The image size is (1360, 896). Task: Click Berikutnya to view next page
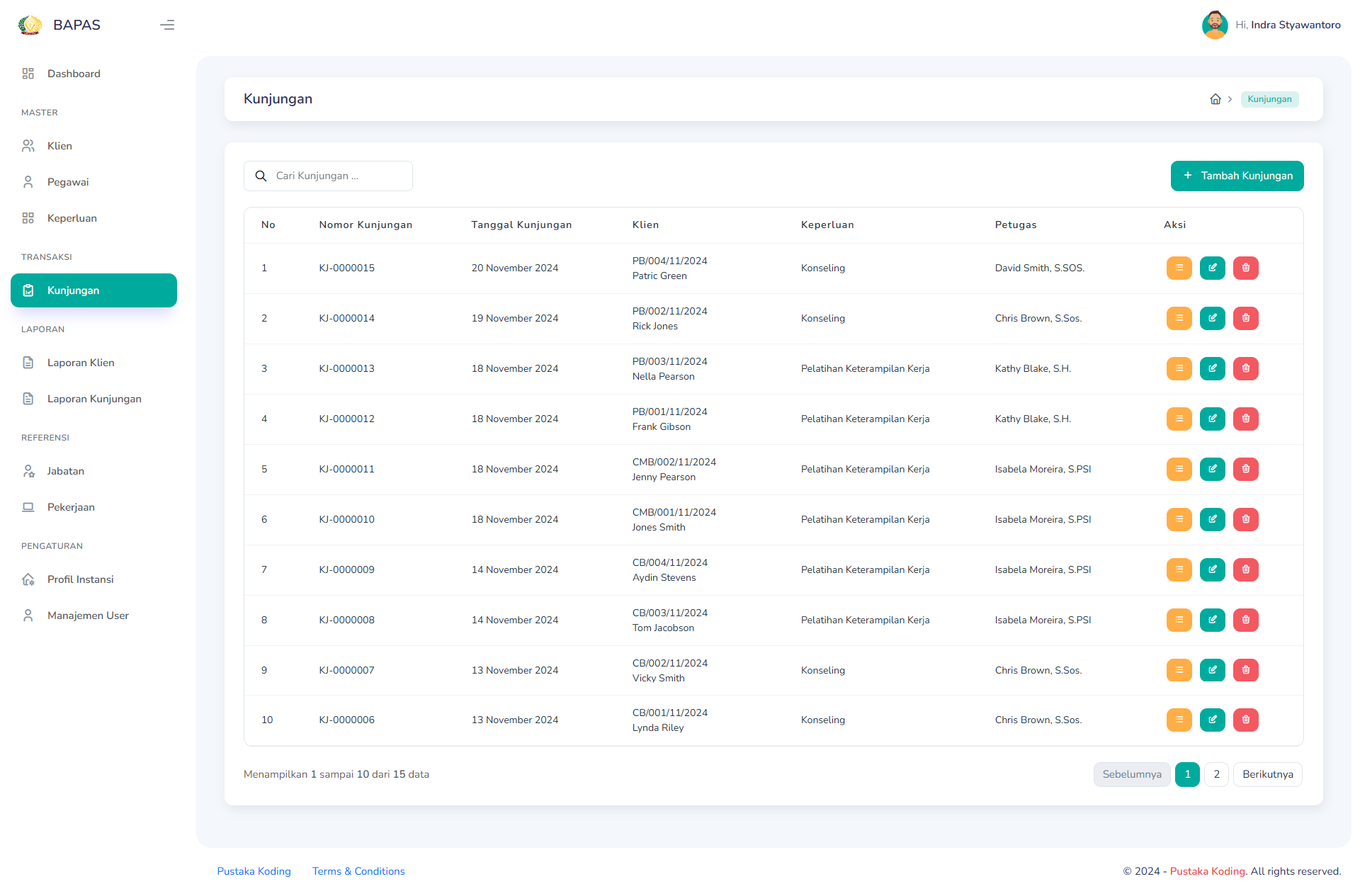point(1267,774)
